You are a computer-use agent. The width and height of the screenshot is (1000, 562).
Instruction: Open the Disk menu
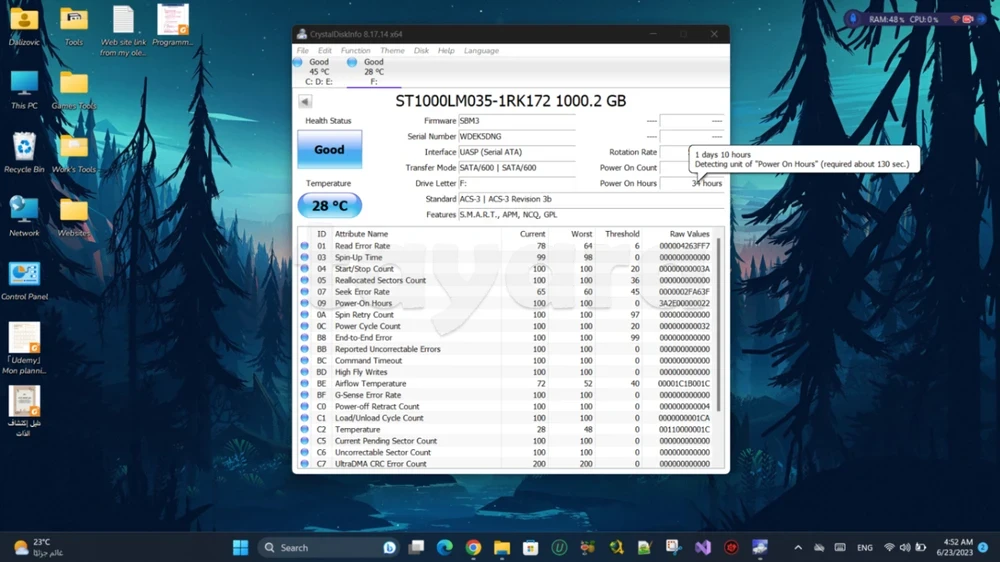coord(421,51)
